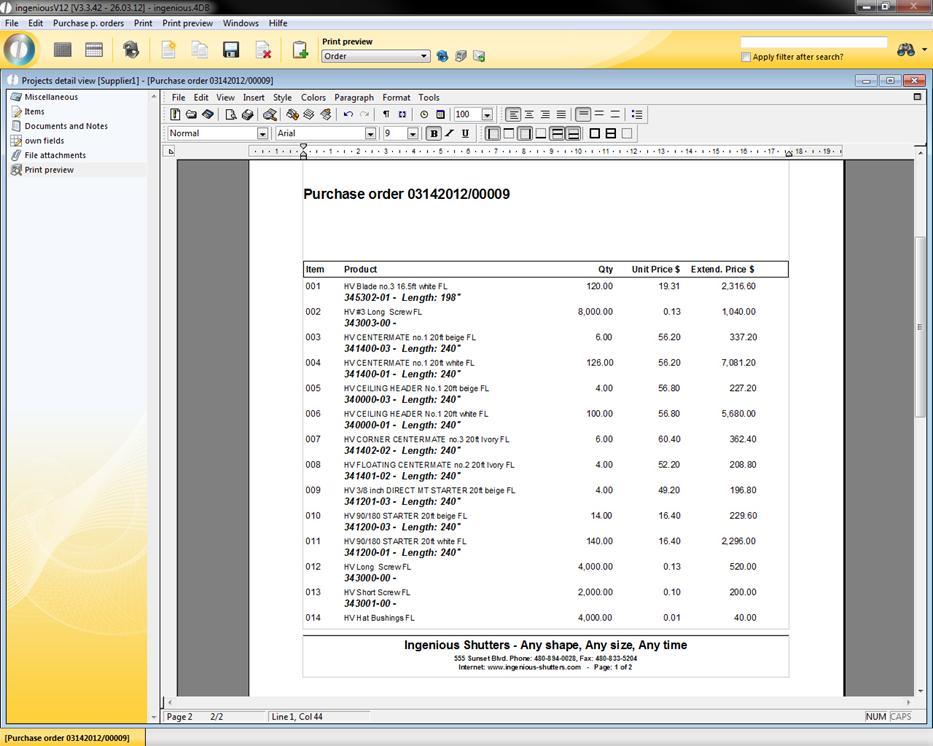
Task: Expand the Arial font dropdown
Action: point(370,133)
